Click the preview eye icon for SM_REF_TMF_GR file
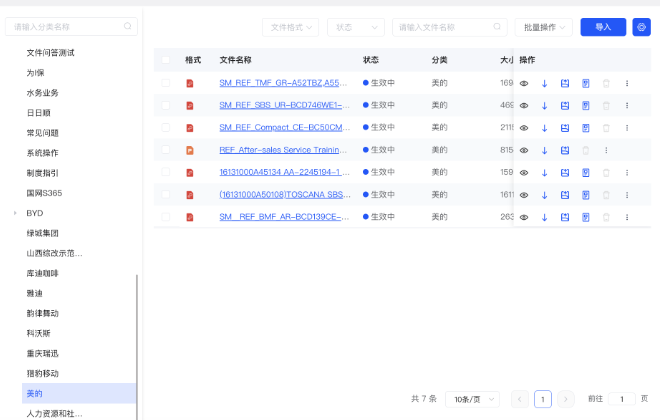 [524, 83]
